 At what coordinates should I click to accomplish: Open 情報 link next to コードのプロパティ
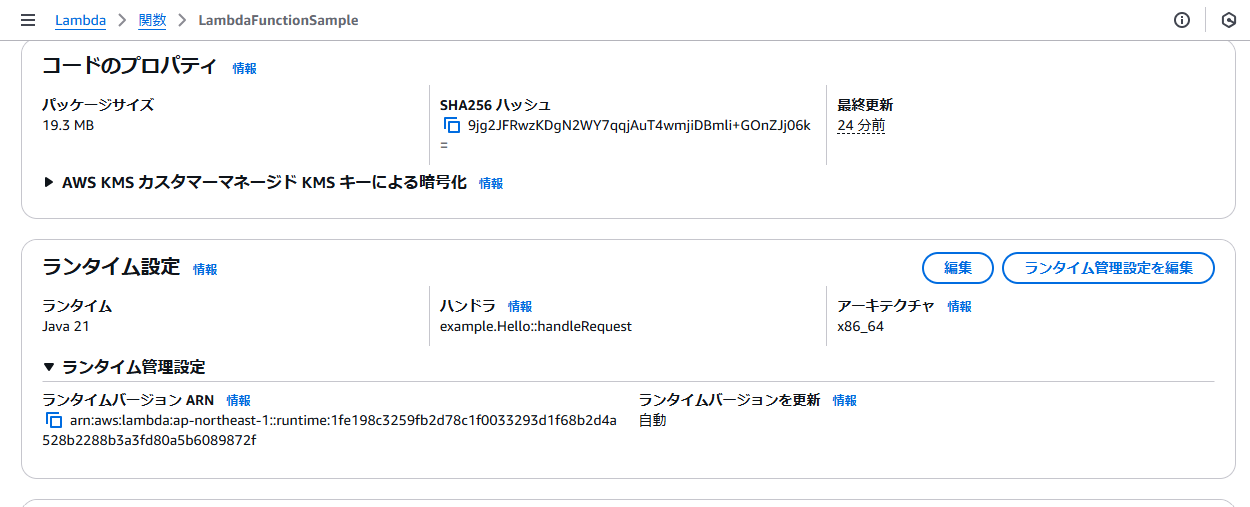coord(245,69)
